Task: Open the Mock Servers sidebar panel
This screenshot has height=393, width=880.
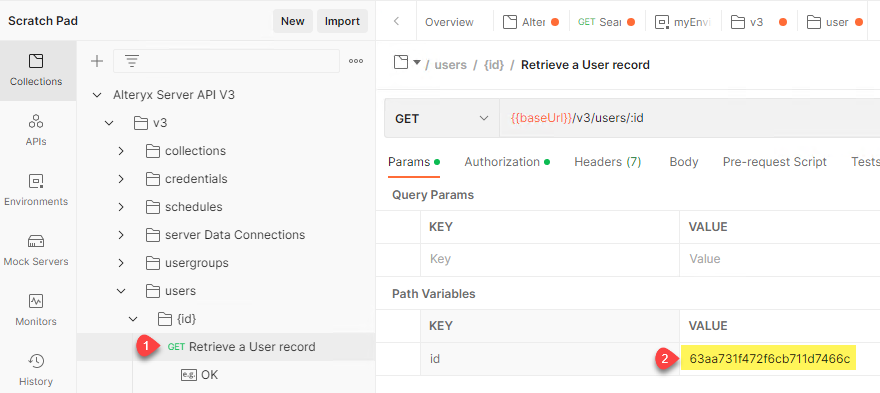Action: click(x=36, y=250)
